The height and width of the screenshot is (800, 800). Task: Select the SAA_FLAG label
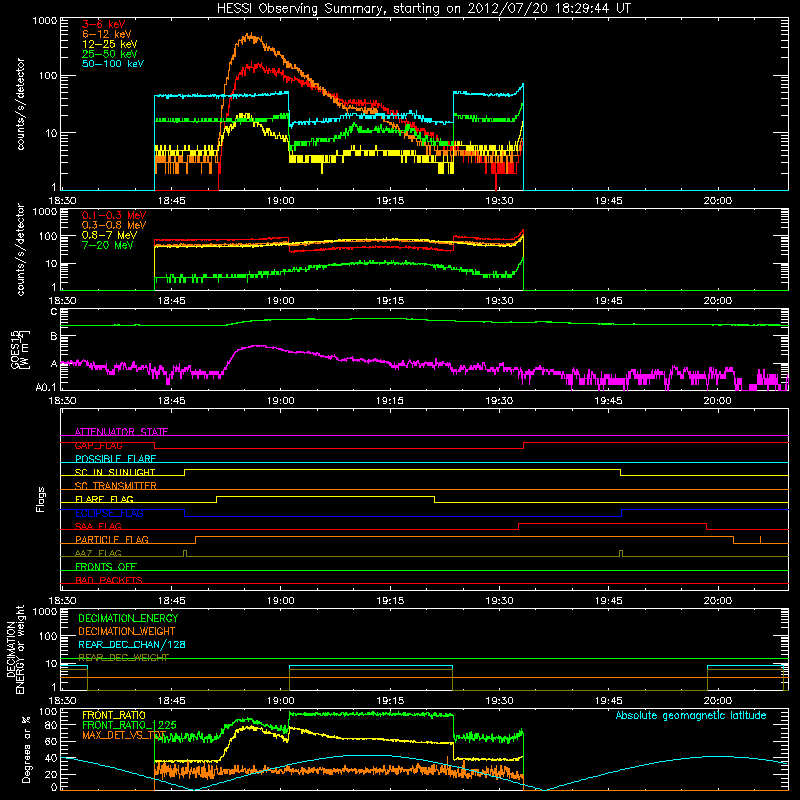point(98,526)
